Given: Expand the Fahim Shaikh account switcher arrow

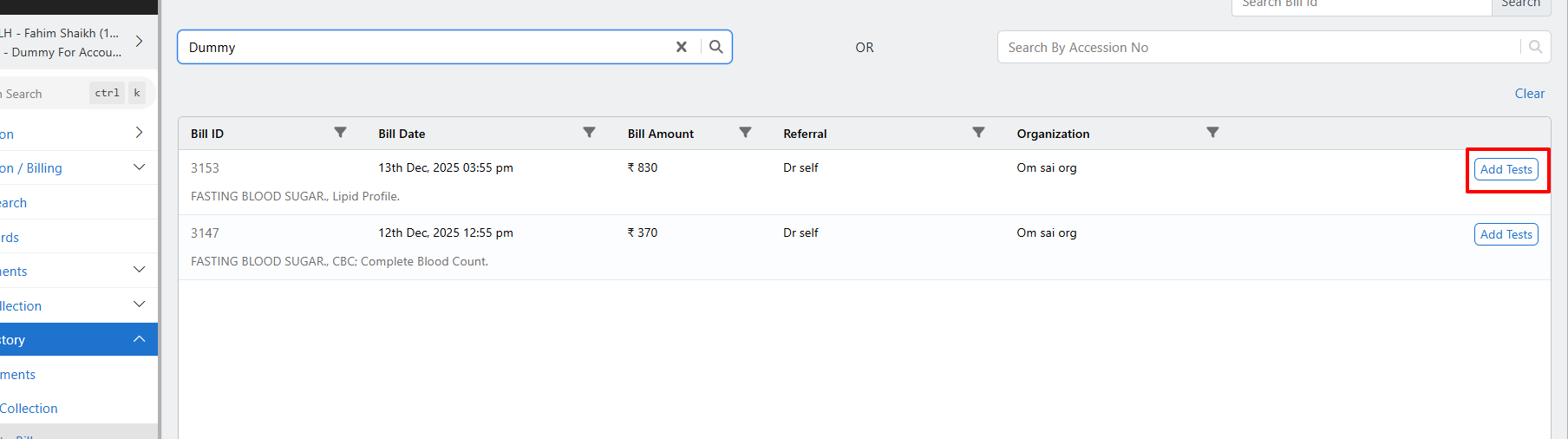Looking at the screenshot, I should point(139,42).
